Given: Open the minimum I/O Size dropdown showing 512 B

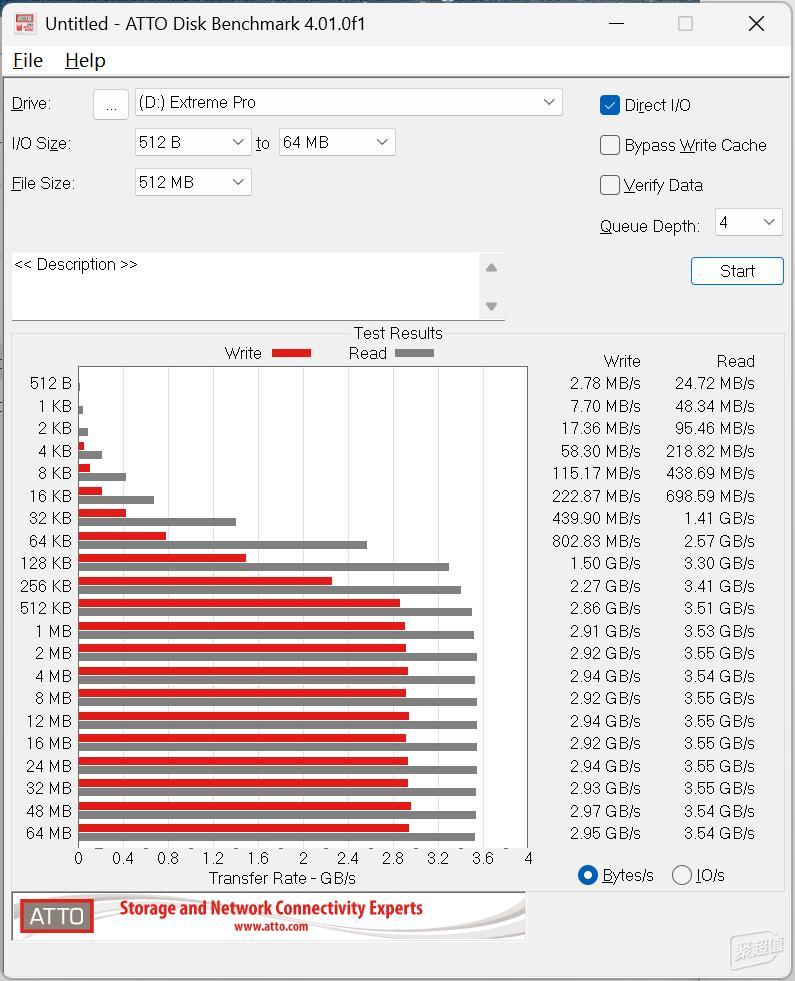Looking at the screenshot, I should coord(193,143).
